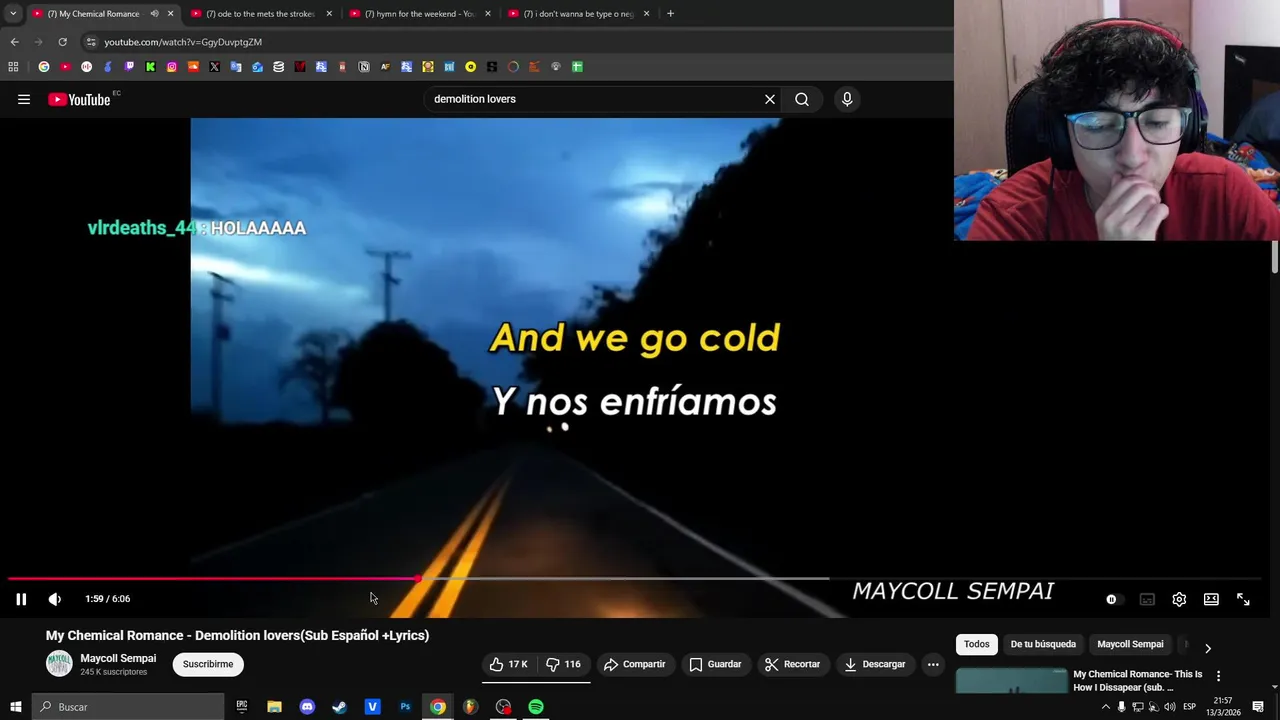The image size is (1280, 720).
Task: Download the video with Descargar
Action: (874, 664)
